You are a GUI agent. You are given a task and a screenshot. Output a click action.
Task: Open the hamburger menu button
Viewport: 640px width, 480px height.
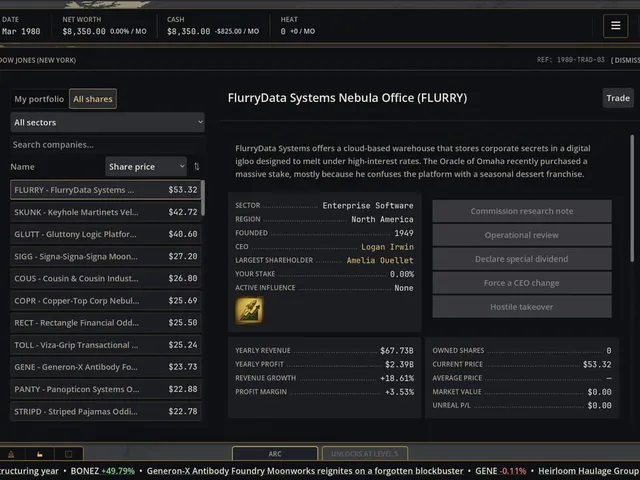[616, 25]
